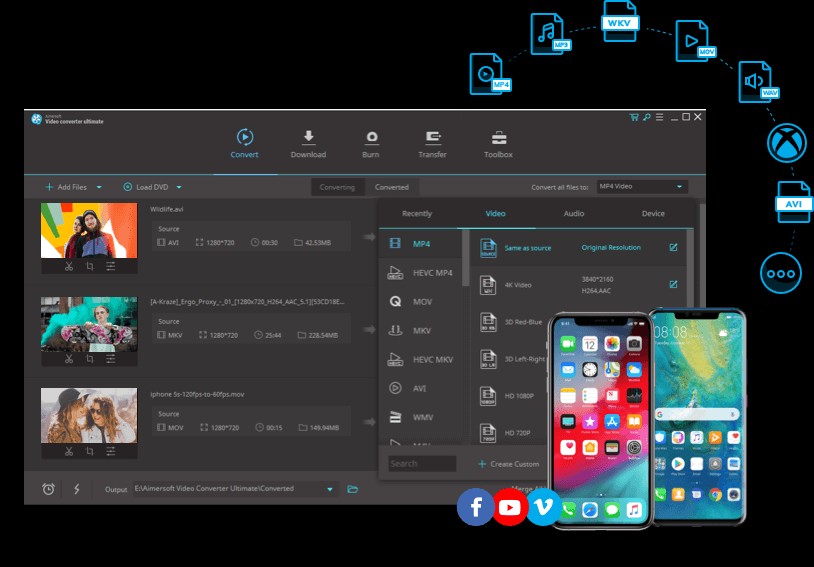The height and width of the screenshot is (567, 814).
Task: Toggle the lightning high-speed conversion icon
Action: pyautogui.click(x=77, y=489)
